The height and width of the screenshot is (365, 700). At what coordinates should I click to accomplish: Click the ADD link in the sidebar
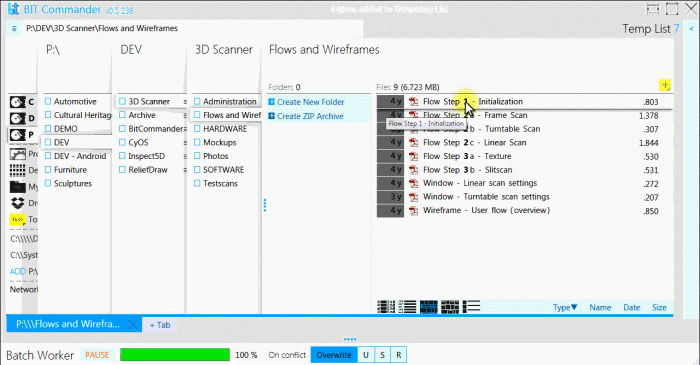pos(18,271)
